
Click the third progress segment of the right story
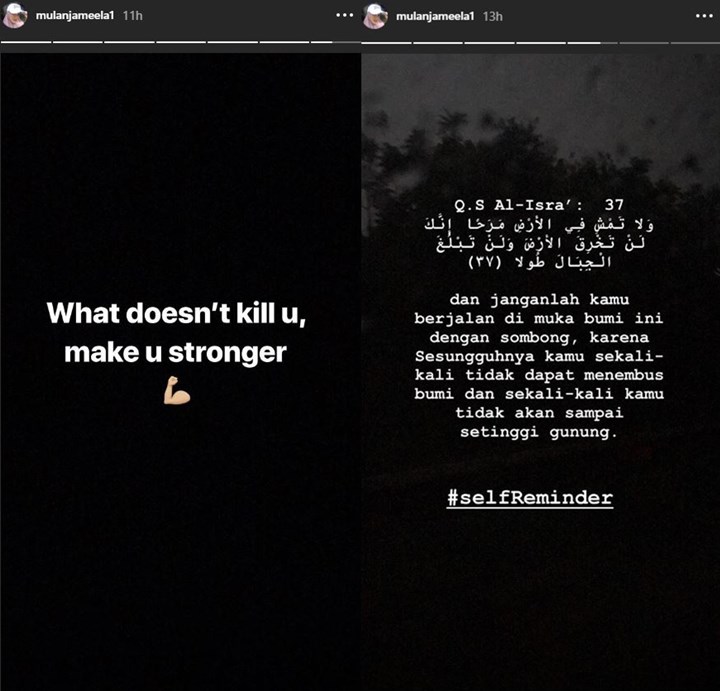tap(489, 43)
